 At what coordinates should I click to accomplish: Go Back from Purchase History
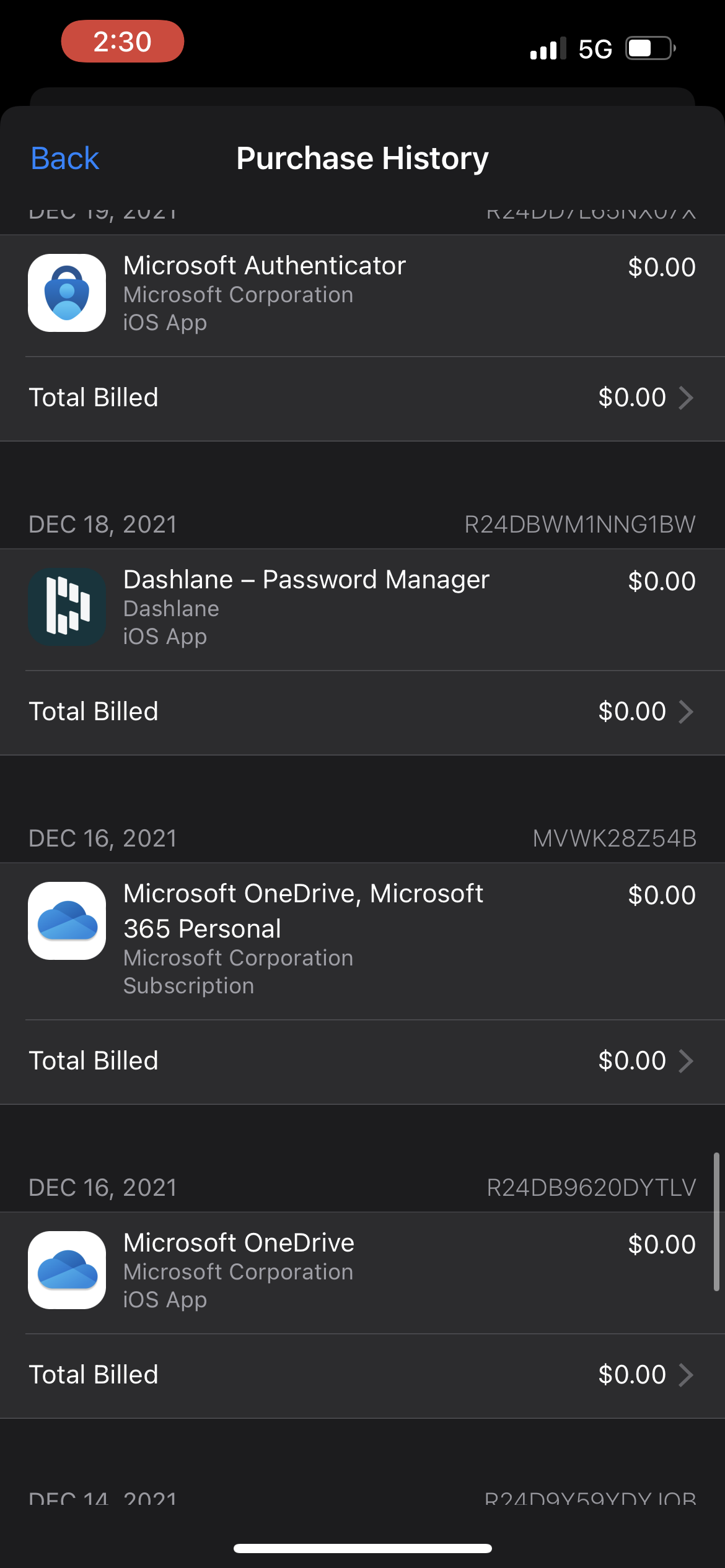pos(65,159)
